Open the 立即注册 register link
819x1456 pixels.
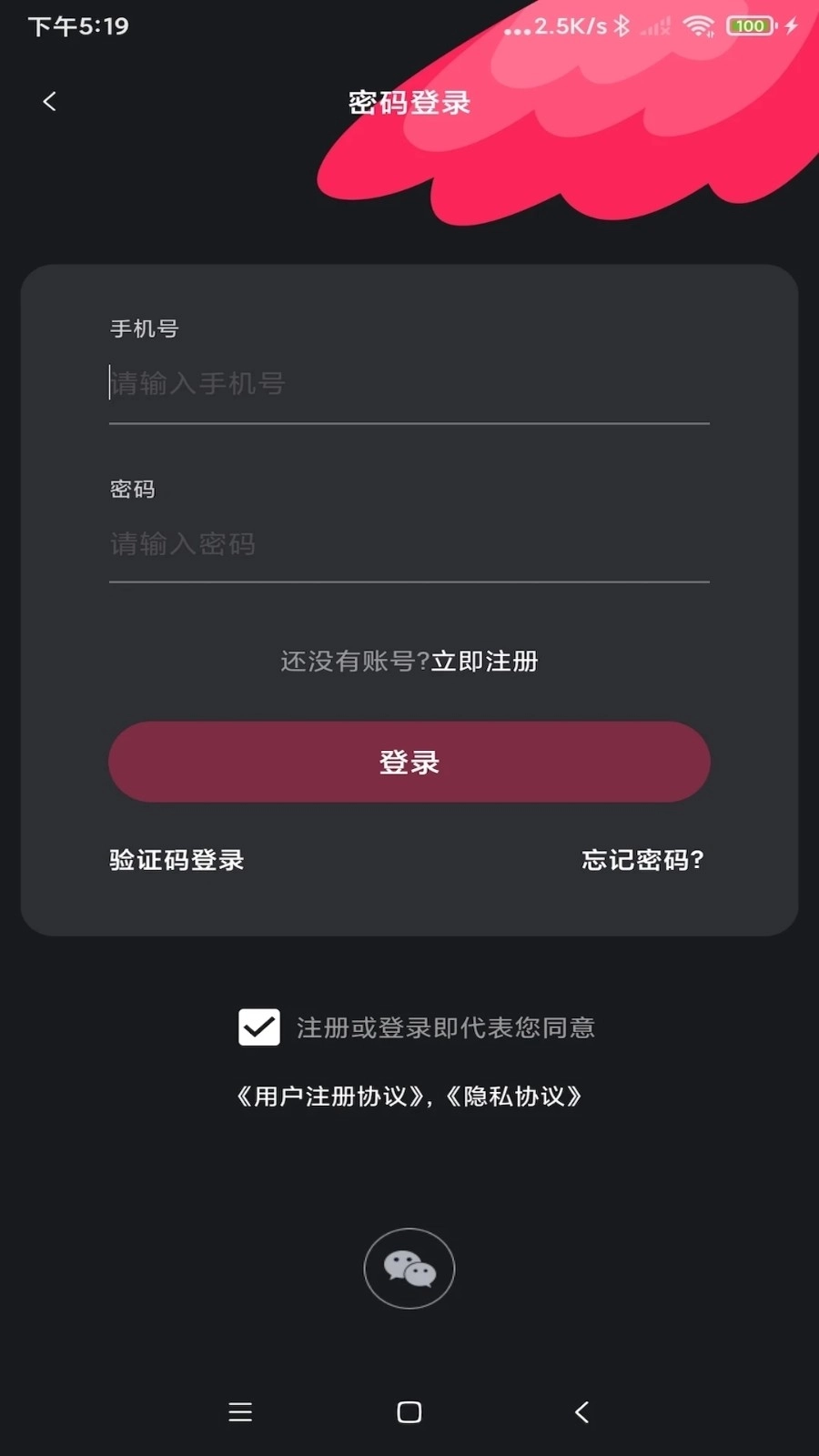tap(485, 661)
